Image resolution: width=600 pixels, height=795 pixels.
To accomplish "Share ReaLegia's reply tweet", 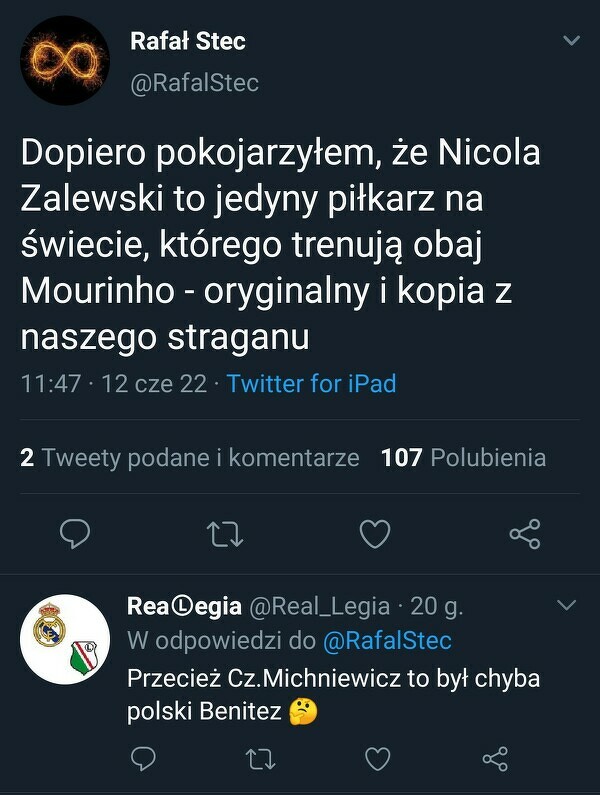I will click(x=494, y=761).
